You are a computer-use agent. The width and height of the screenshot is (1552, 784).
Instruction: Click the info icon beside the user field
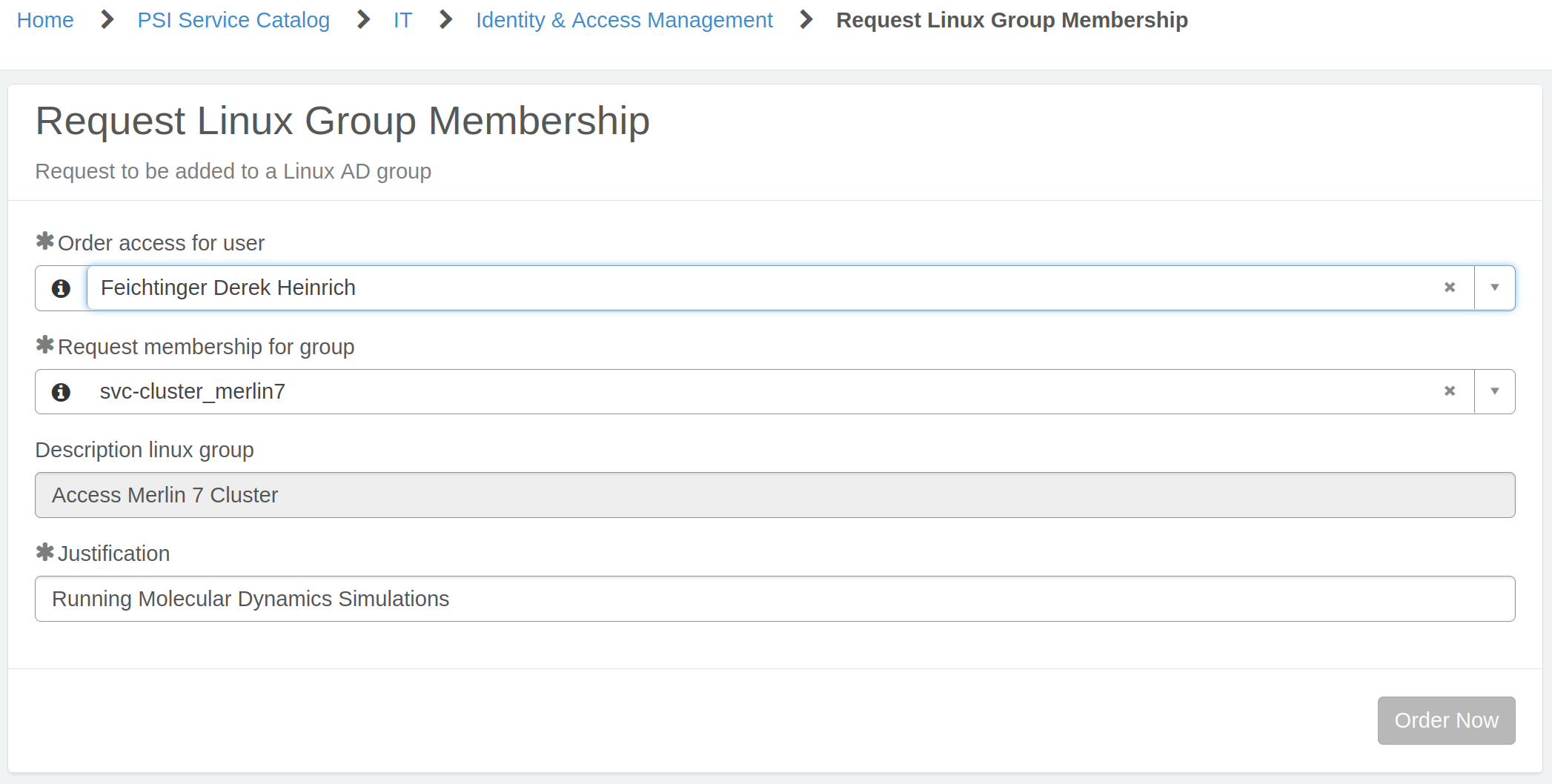pyautogui.click(x=61, y=288)
